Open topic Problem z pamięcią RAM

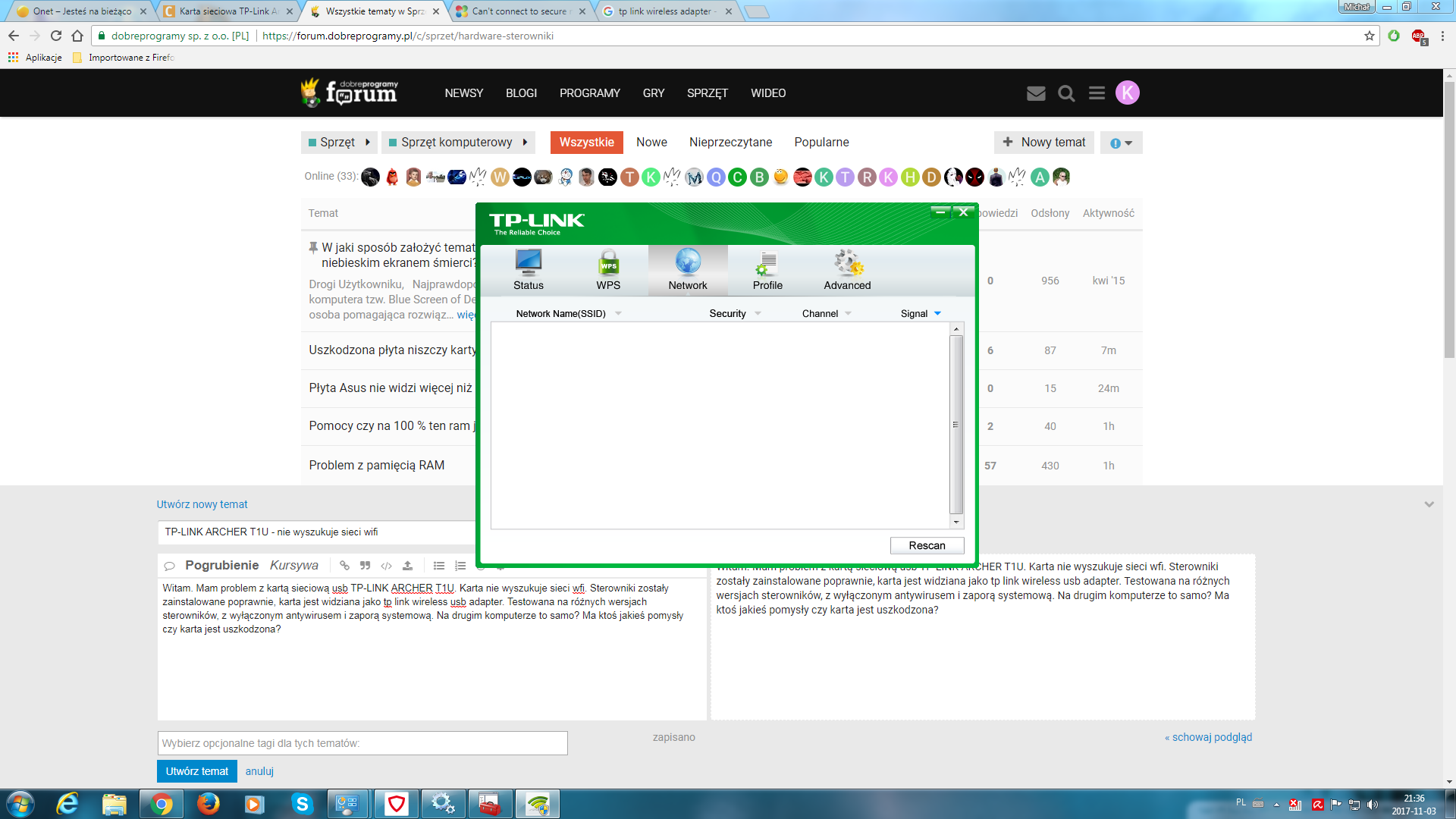click(x=377, y=466)
